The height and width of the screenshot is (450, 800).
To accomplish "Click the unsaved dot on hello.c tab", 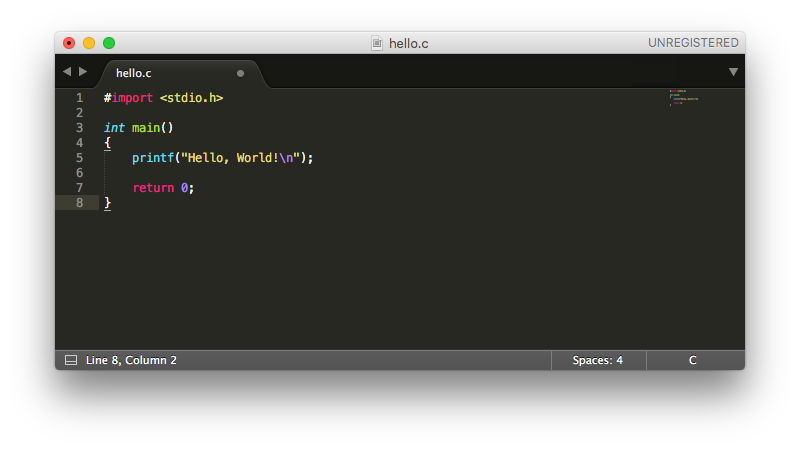I will coord(240,73).
